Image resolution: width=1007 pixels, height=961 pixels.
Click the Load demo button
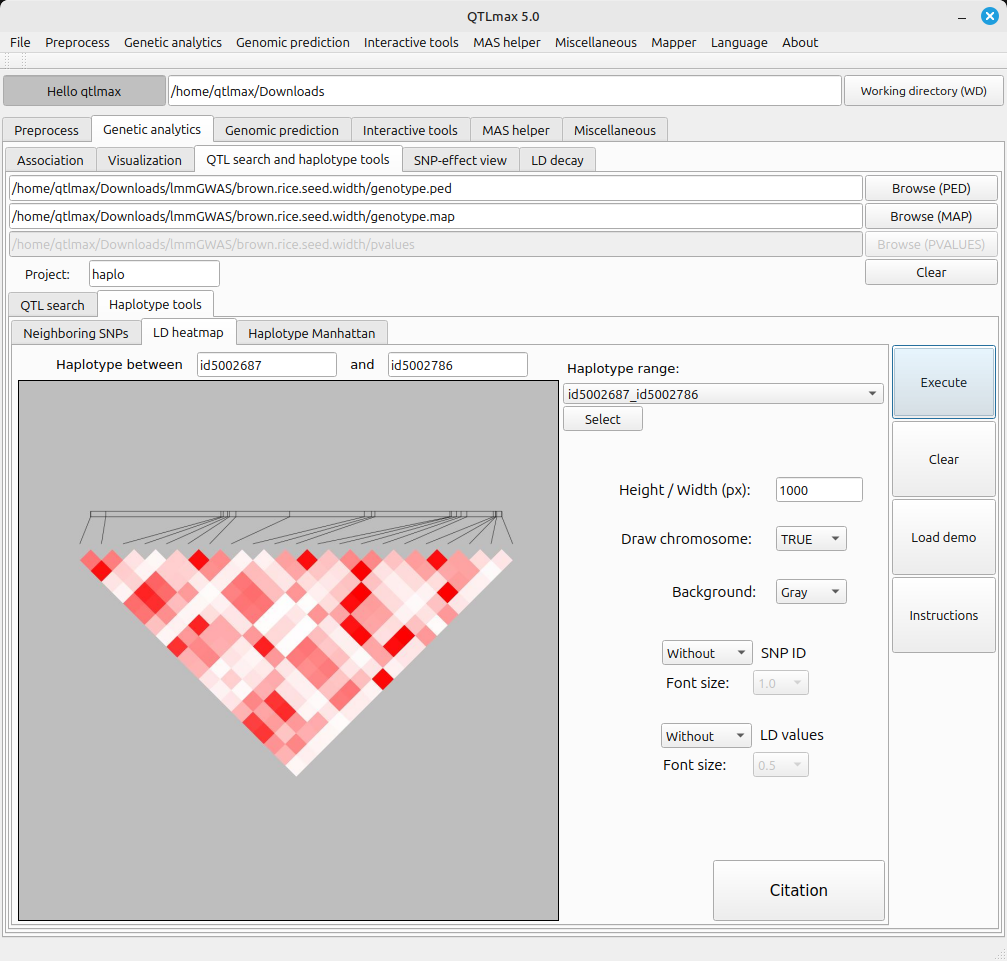(943, 537)
